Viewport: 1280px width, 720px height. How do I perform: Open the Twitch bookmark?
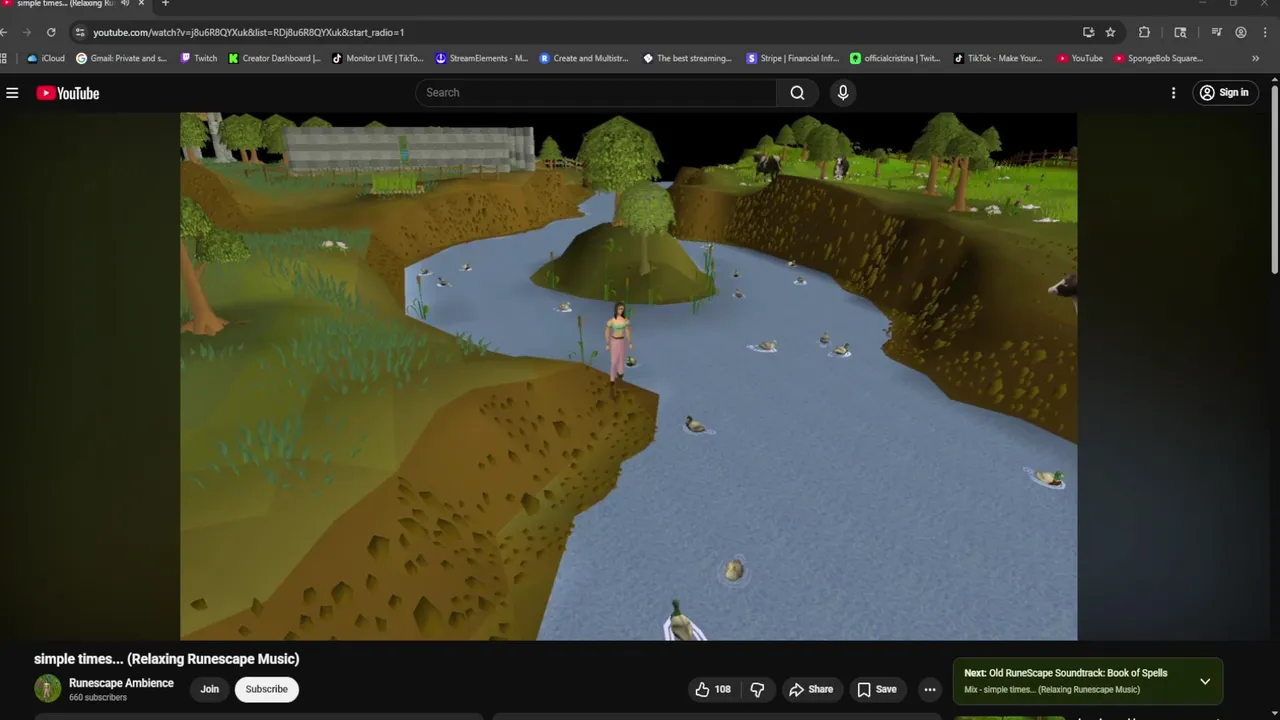[x=198, y=58]
